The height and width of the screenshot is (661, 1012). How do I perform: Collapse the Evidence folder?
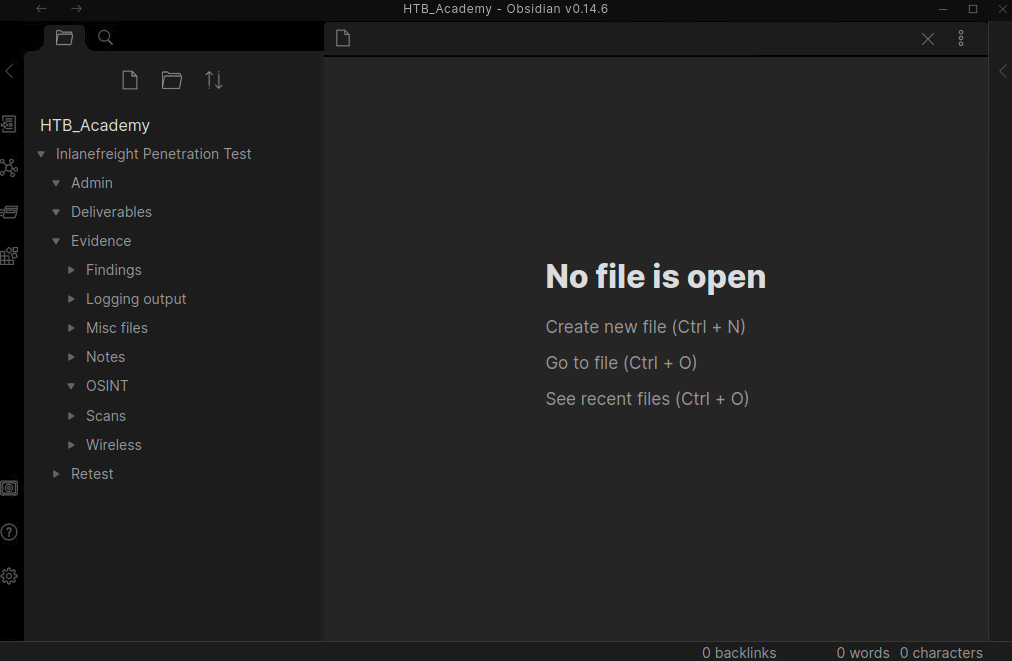57,241
